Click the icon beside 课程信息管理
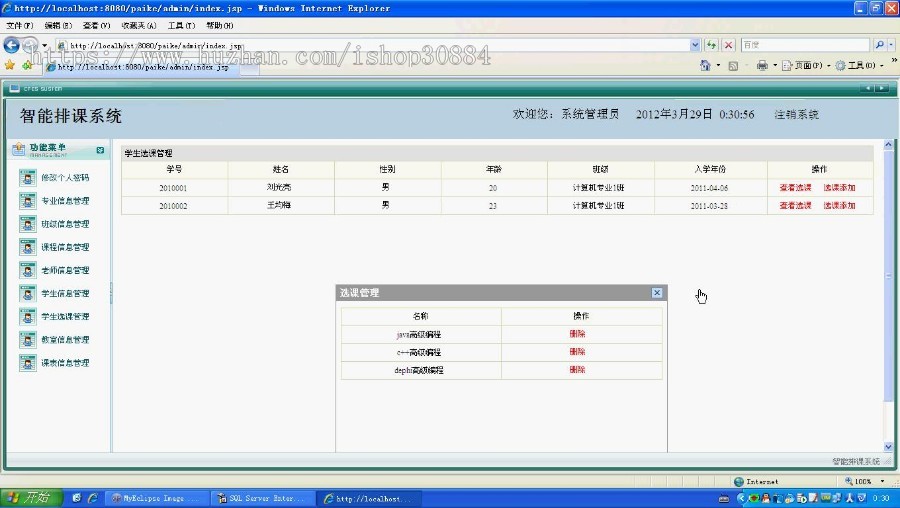 click(x=27, y=247)
